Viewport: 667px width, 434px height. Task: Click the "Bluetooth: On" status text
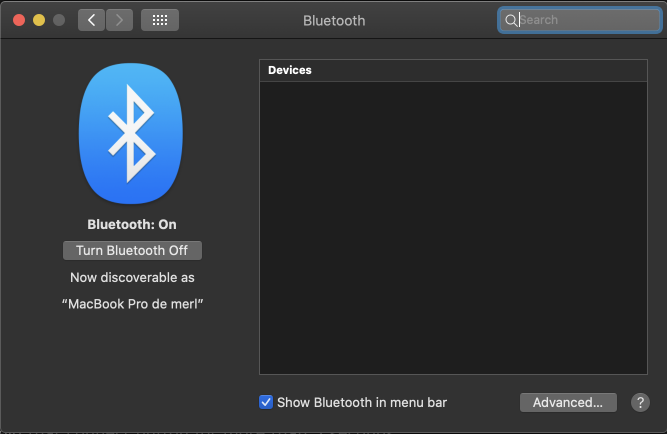[132, 225]
